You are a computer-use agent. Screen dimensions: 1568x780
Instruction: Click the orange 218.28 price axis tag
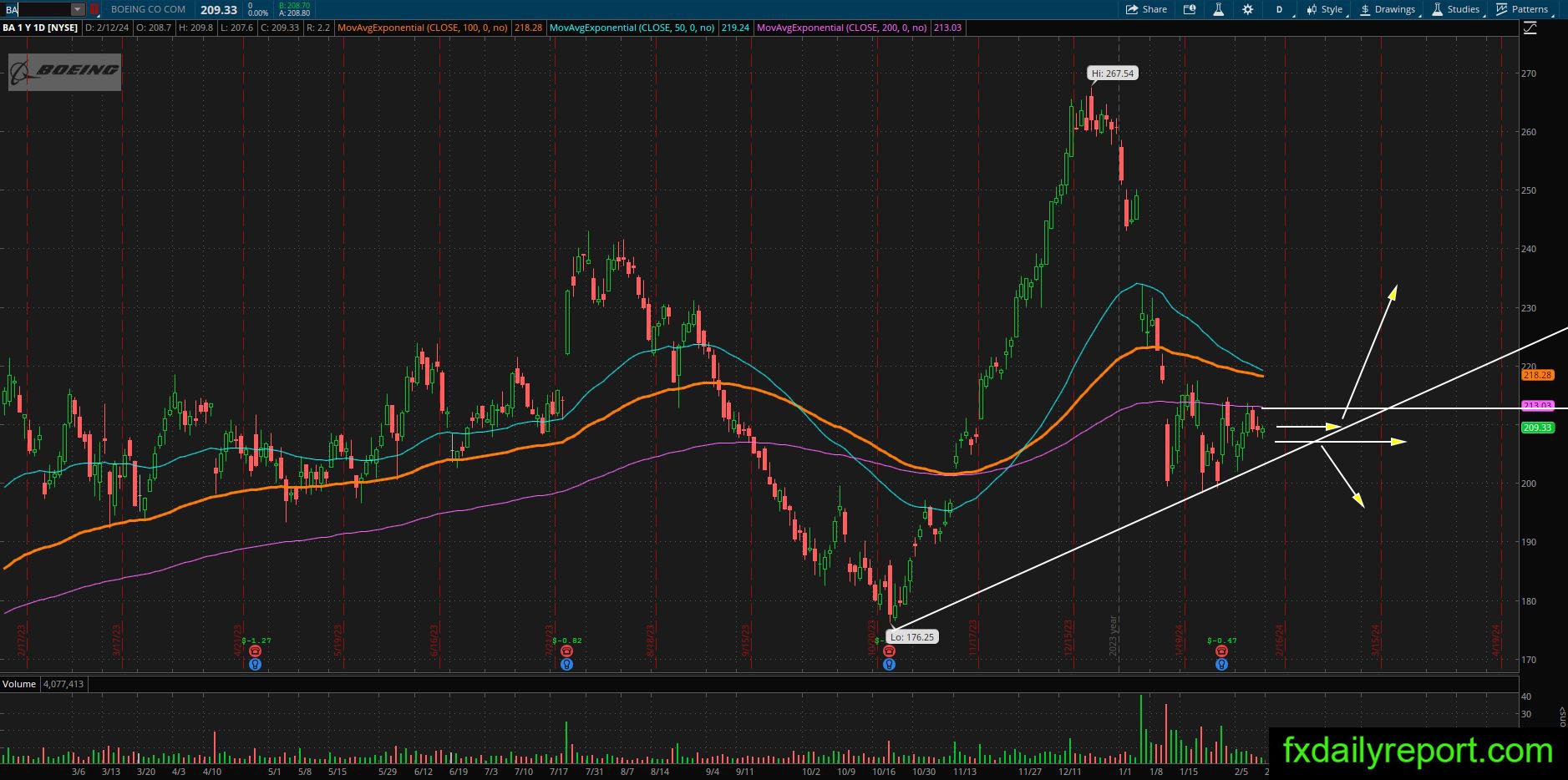[x=1537, y=376]
